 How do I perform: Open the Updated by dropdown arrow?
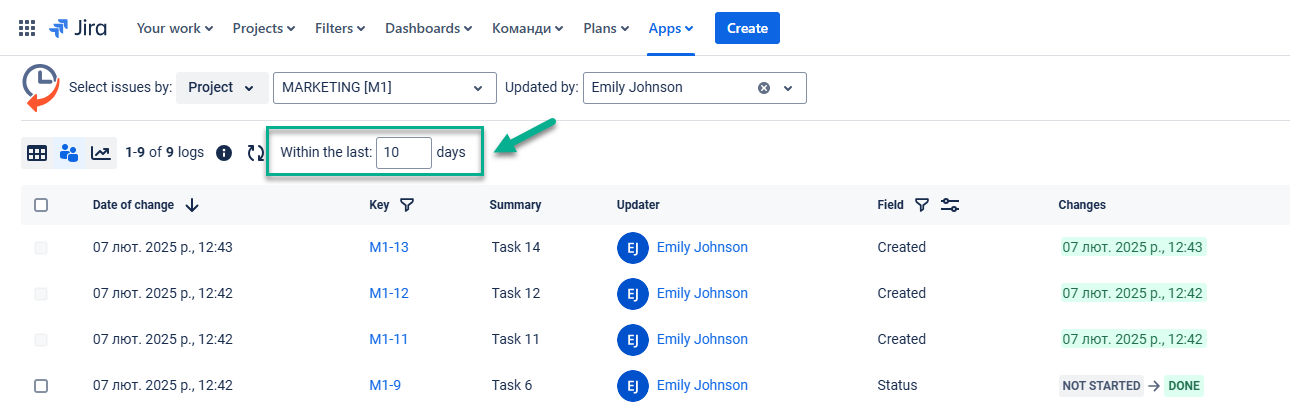(788, 88)
